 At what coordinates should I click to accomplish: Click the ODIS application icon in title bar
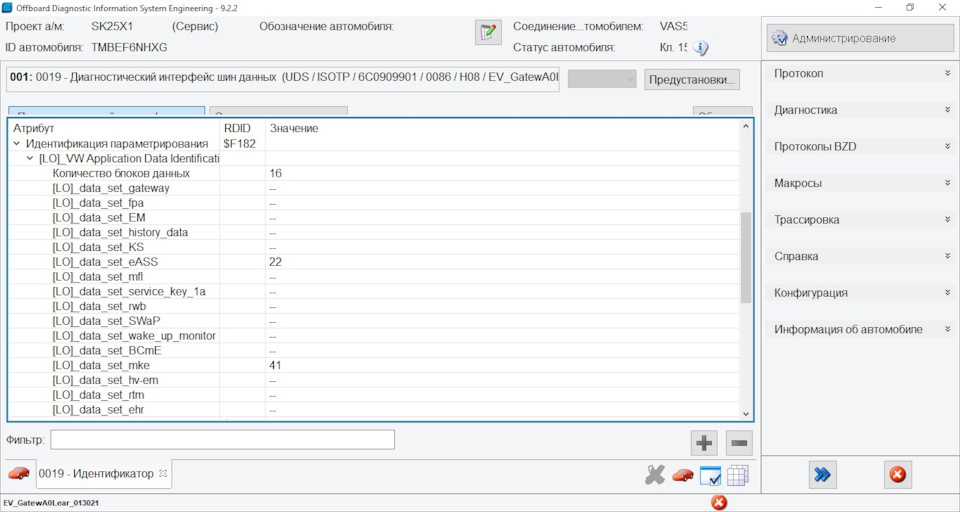point(7,8)
